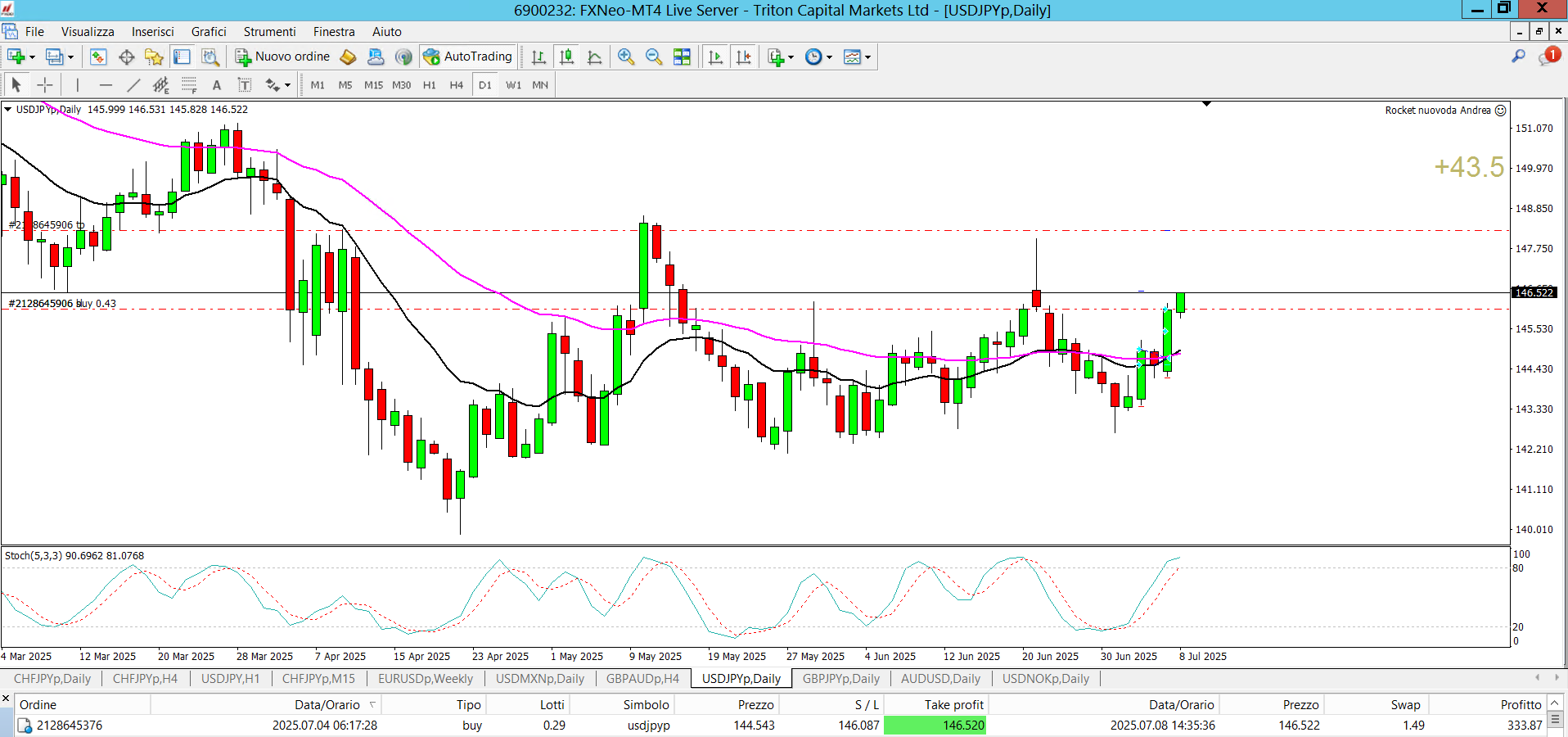Image resolution: width=1568 pixels, height=737 pixels.
Task: Select the horizontal line drawing tool
Action: coord(106,84)
